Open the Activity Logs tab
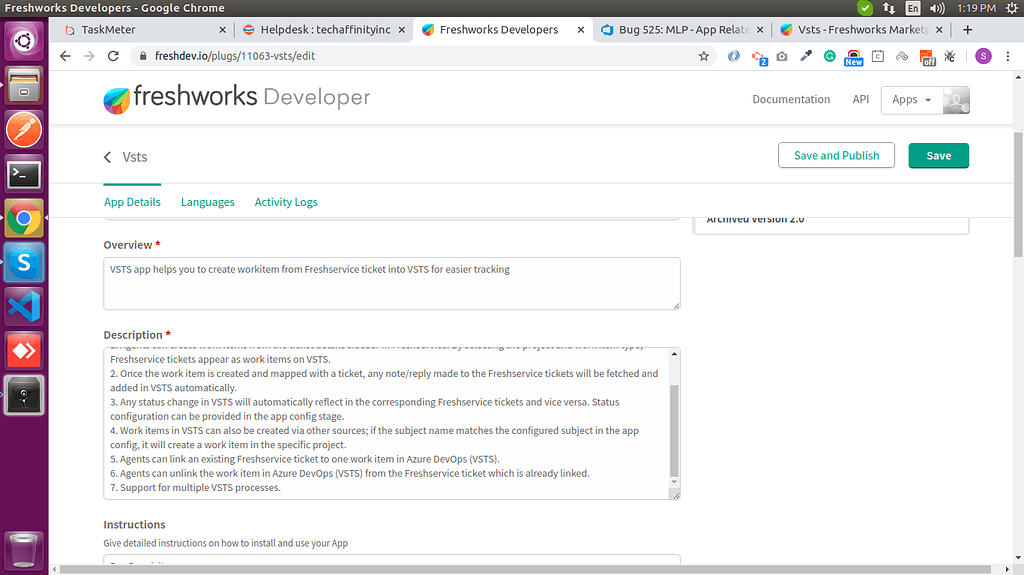Image resolution: width=1024 pixels, height=575 pixels. coord(286,202)
